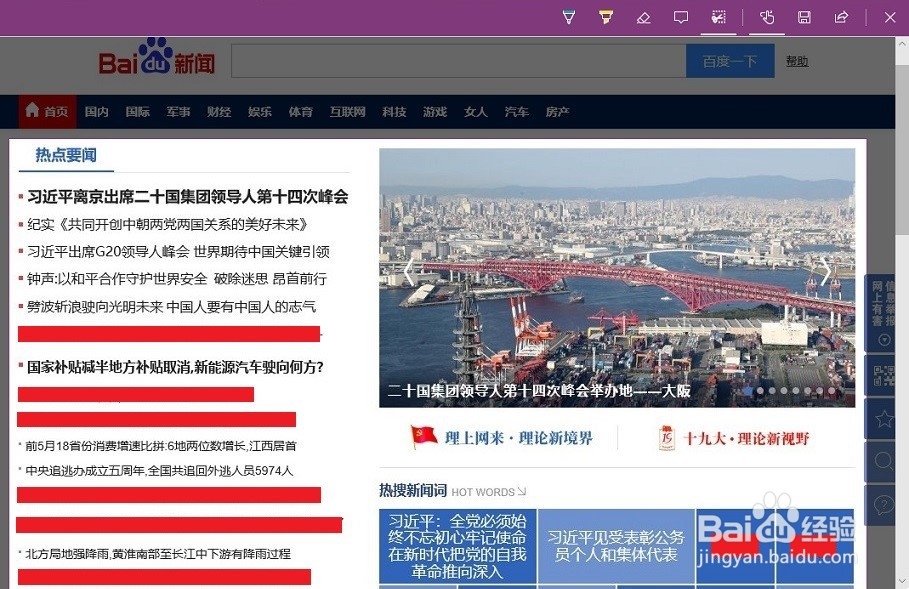
Task: Open headline 国家补贴减半地方补贴取消,新能源汽车驶向何方?
Action: coord(175,367)
